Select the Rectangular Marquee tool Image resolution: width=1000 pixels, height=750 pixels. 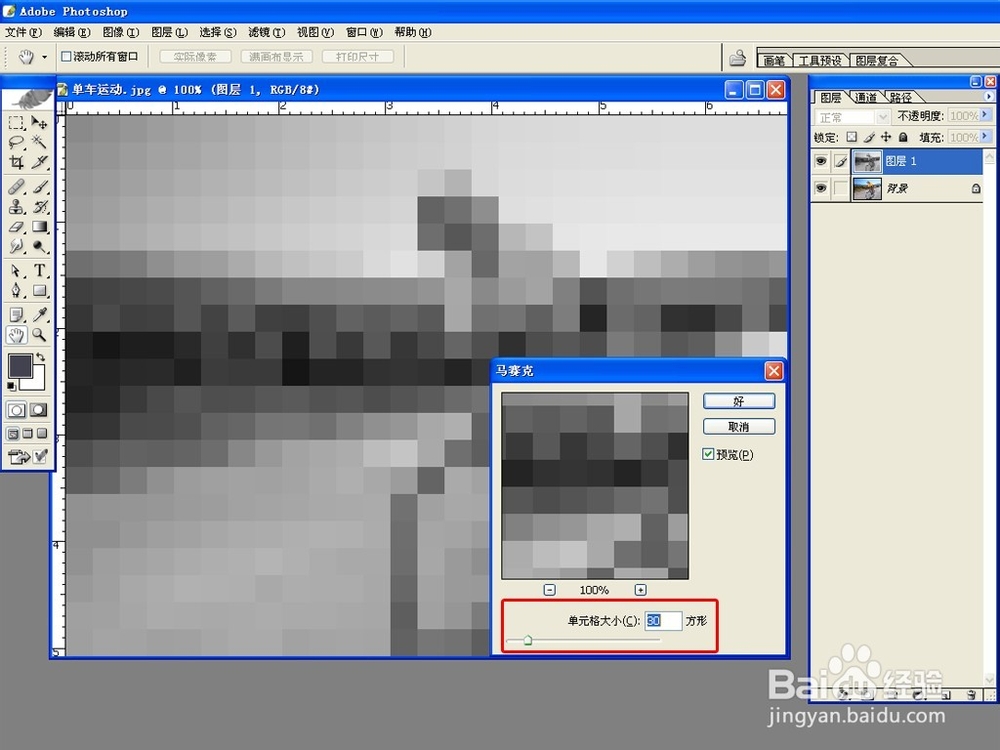pos(17,122)
